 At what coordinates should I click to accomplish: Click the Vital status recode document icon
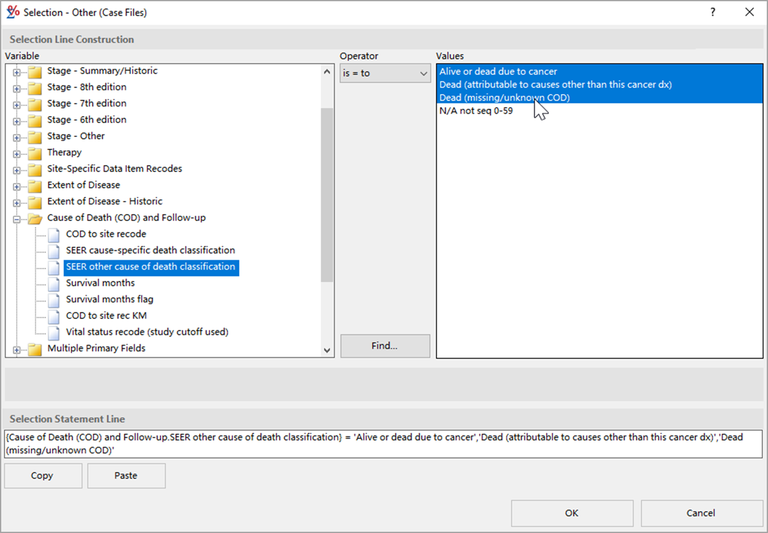click(54, 332)
